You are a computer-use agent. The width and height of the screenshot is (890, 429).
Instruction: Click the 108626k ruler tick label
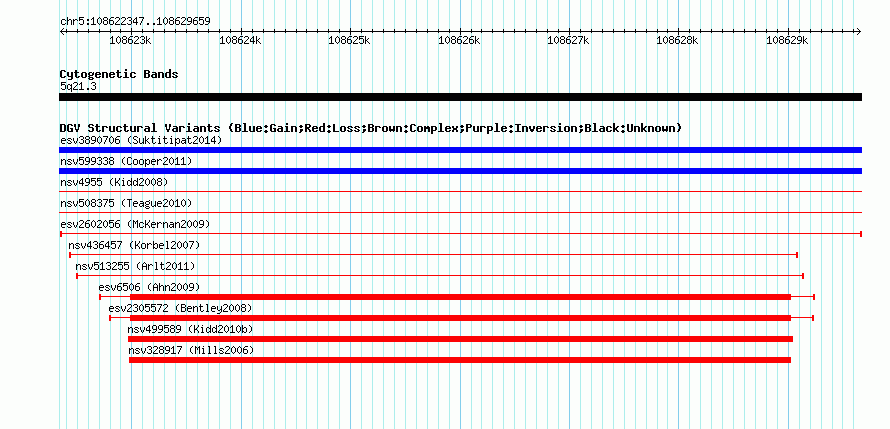click(x=459, y=40)
